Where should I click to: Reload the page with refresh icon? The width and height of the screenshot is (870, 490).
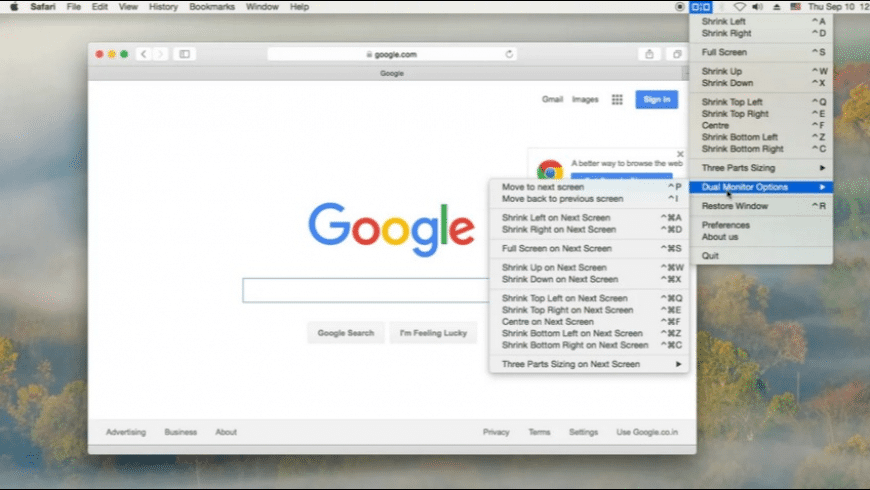(x=509, y=54)
